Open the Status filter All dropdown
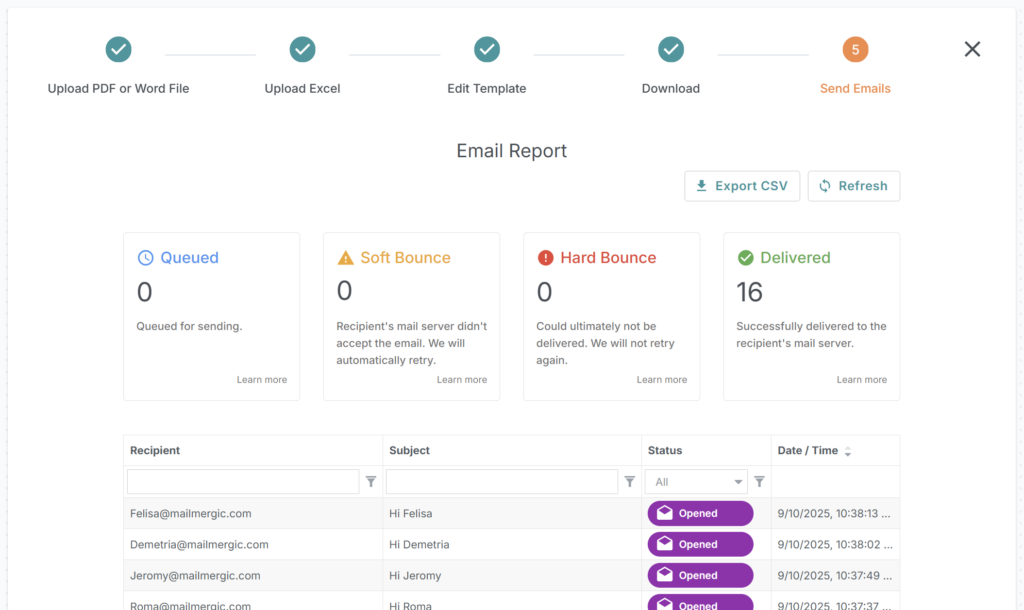 [x=696, y=481]
